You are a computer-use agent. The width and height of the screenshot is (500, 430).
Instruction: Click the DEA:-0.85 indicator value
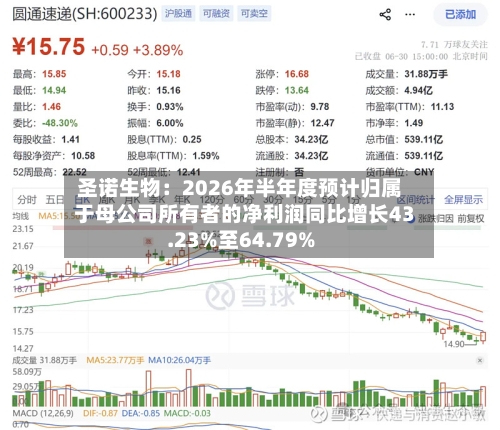click(141, 413)
